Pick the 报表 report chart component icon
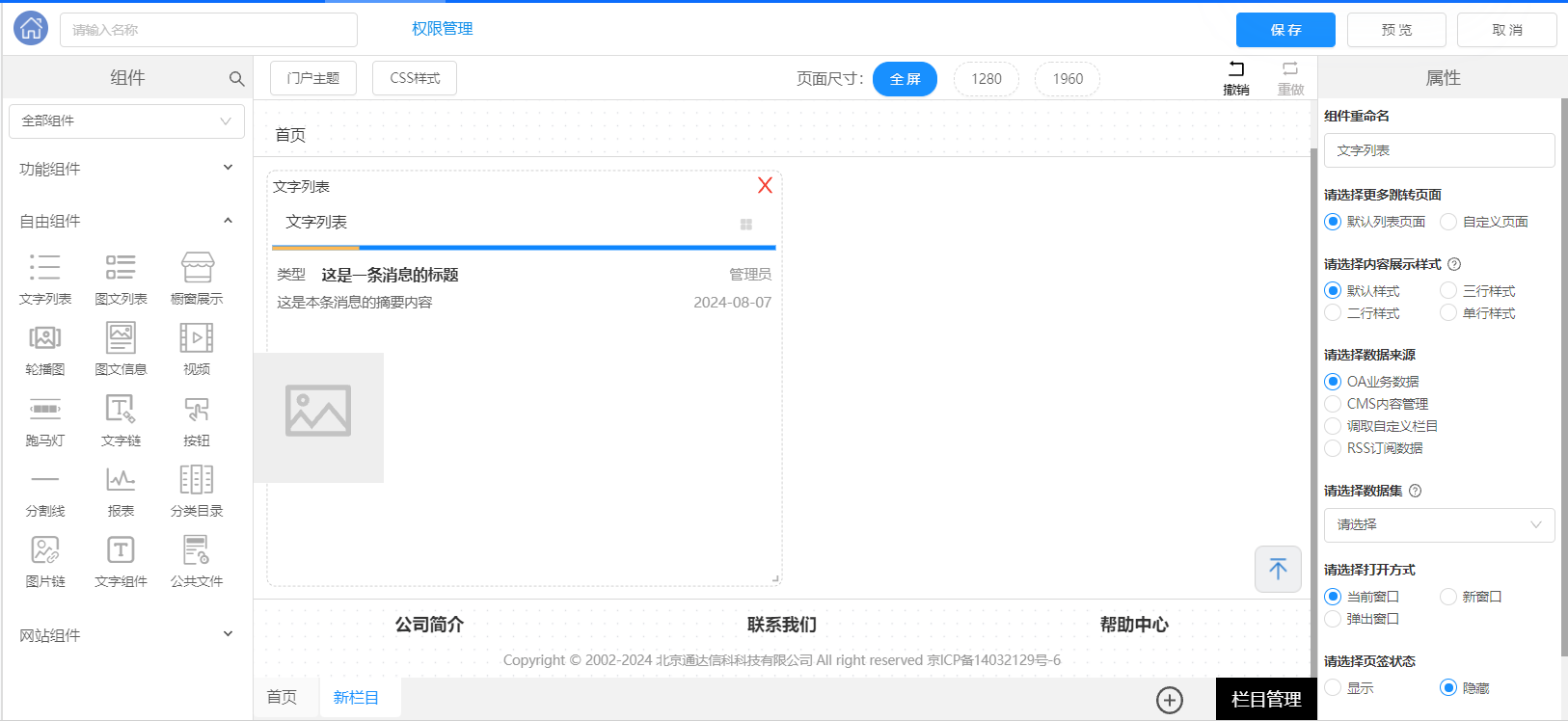The image size is (1568, 721). pos(121,480)
